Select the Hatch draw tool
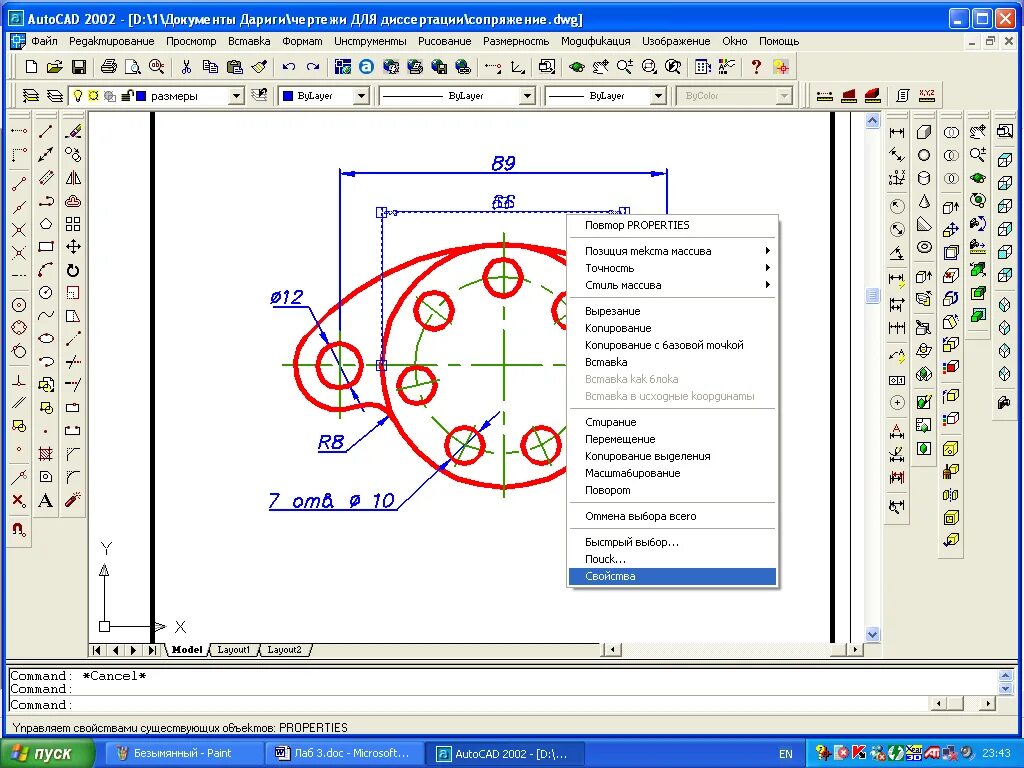The image size is (1024, 768). tap(45, 454)
